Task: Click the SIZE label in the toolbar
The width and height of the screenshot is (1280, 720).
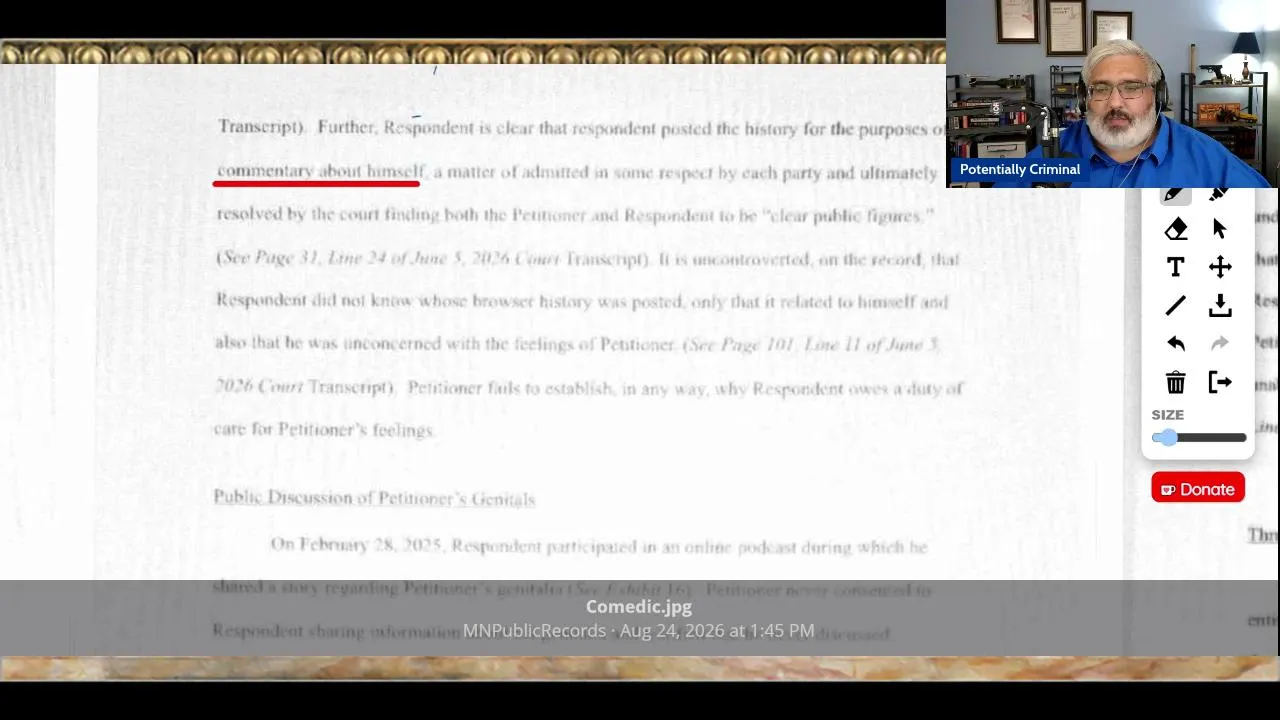Action: click(x=1167, y=415)
